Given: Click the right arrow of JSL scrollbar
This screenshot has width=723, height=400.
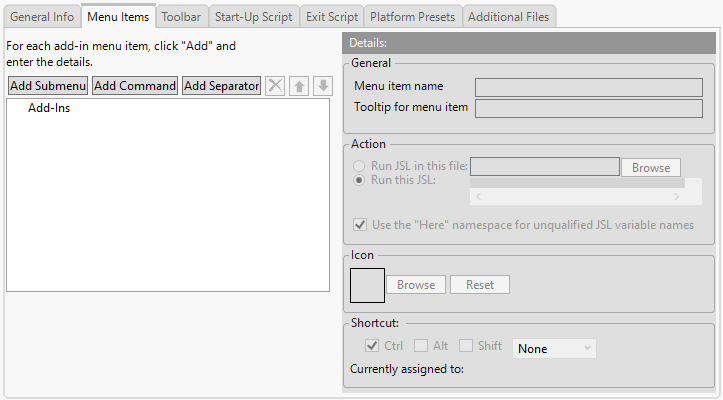Looking at the screenshot, I should coord(676,197).
